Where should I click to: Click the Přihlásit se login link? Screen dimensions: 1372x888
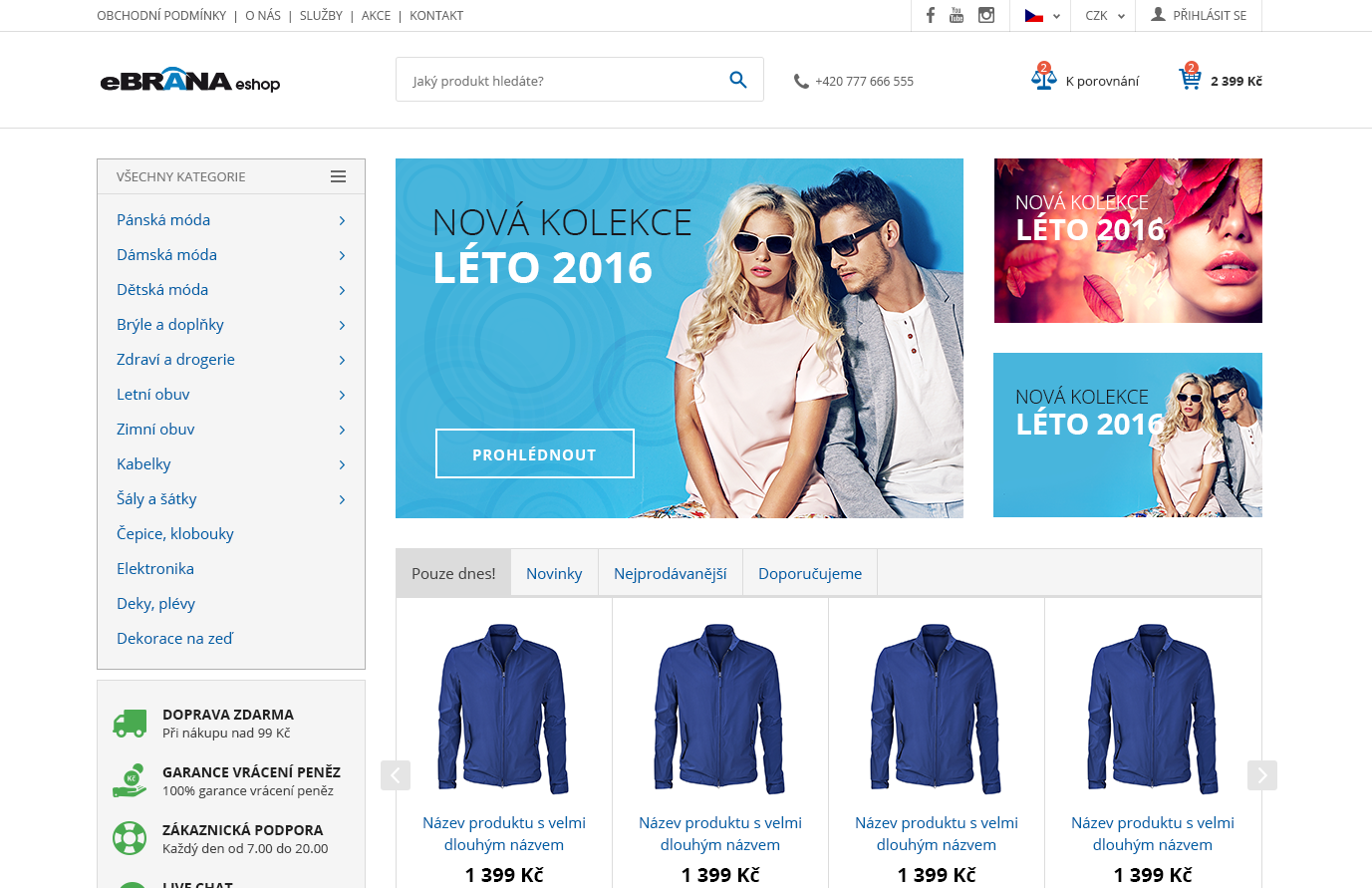(x=1210, y=16)
